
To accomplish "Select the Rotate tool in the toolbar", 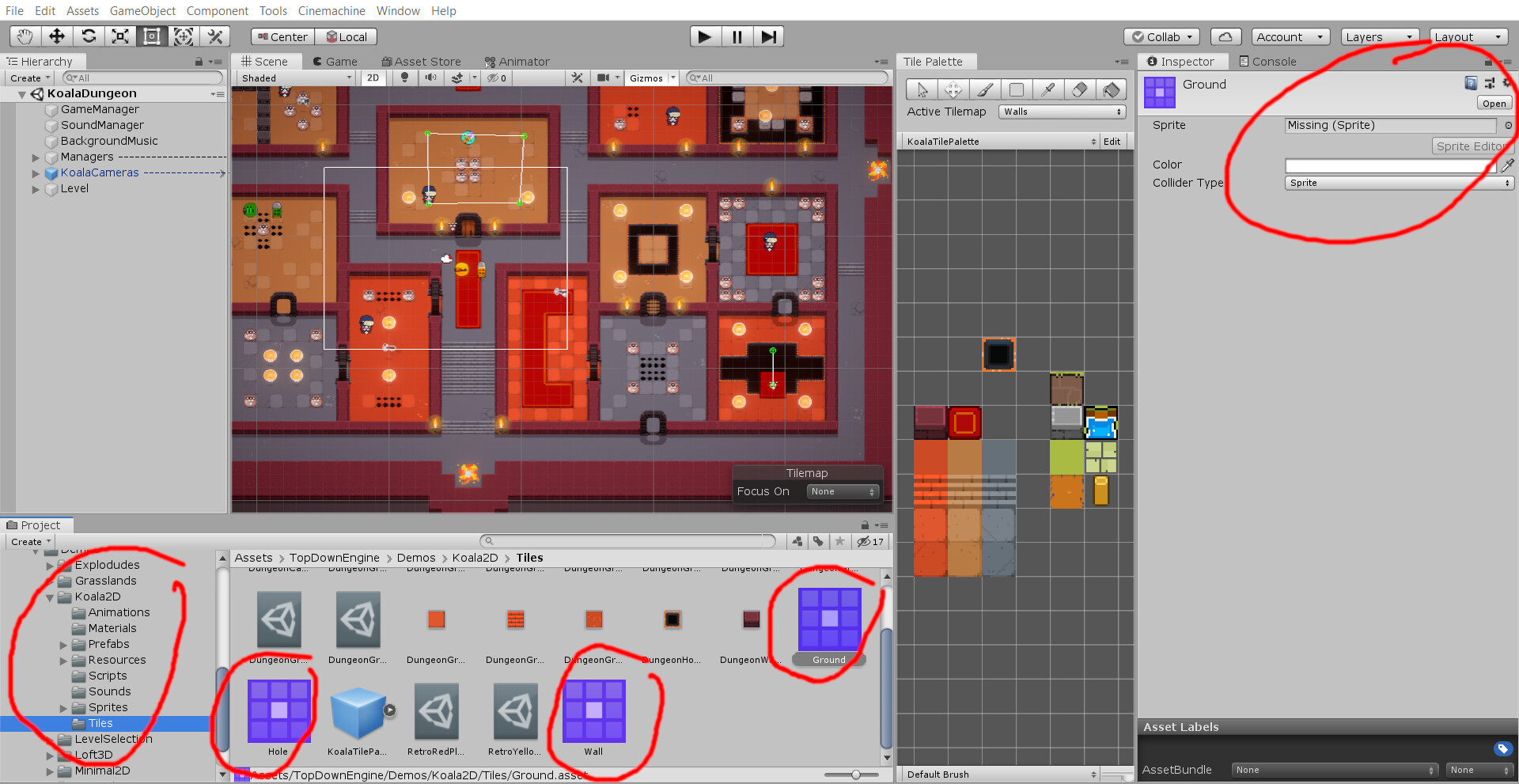I will pyautogui.click(x=89, y=36).
